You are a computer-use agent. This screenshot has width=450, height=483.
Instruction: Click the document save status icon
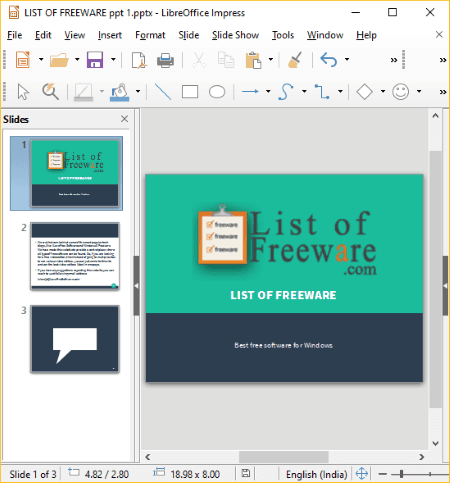coord(246,473)
